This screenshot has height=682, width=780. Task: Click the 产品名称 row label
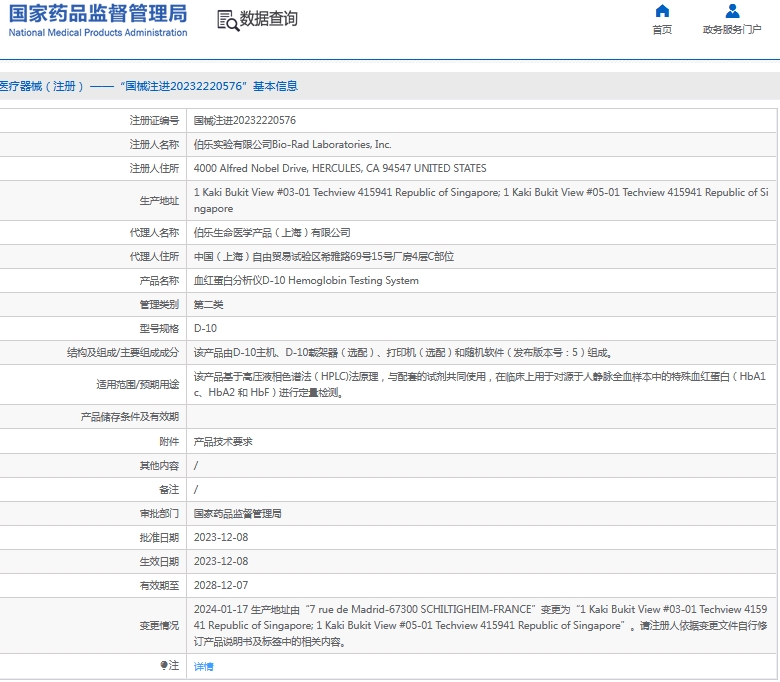pyautogui.click(x=159, y=281)
